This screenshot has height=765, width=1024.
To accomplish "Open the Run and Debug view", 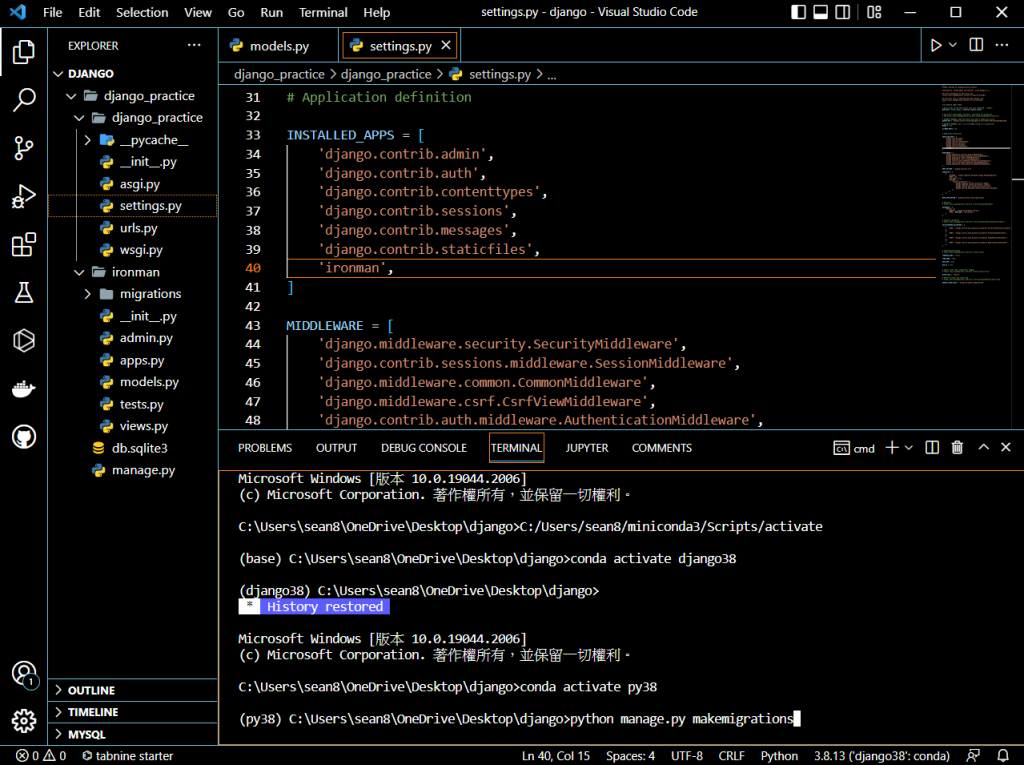I will [24, 197].
